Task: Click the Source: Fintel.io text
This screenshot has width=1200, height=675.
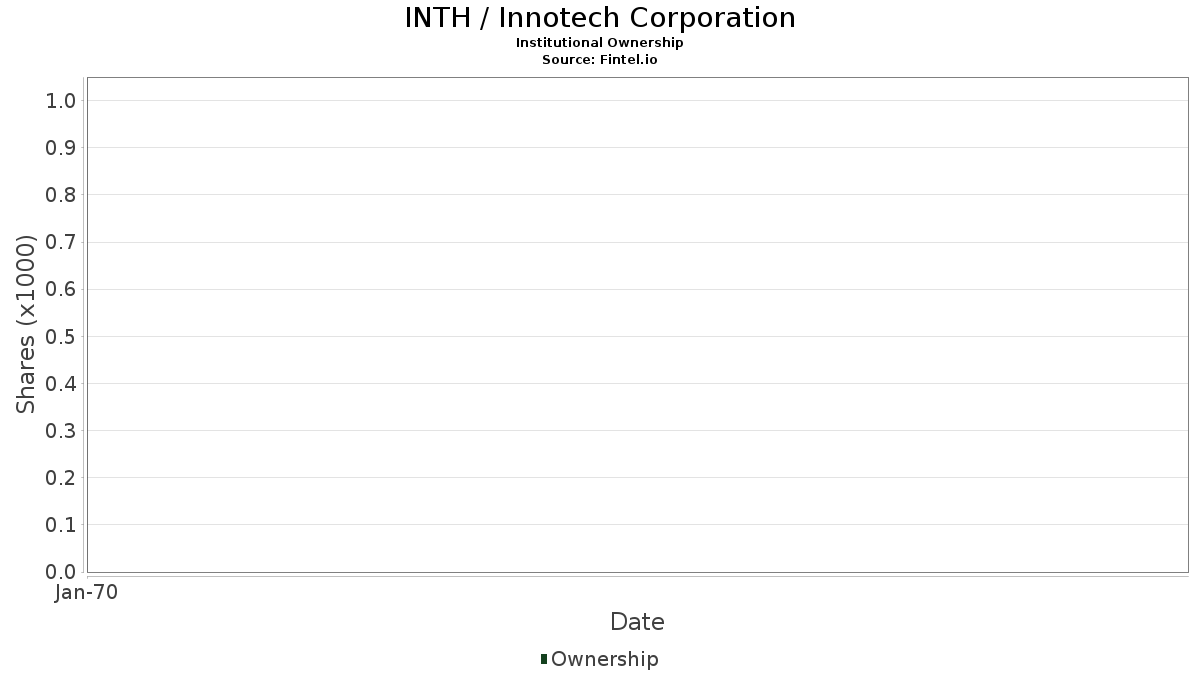Action: point(600,60)
